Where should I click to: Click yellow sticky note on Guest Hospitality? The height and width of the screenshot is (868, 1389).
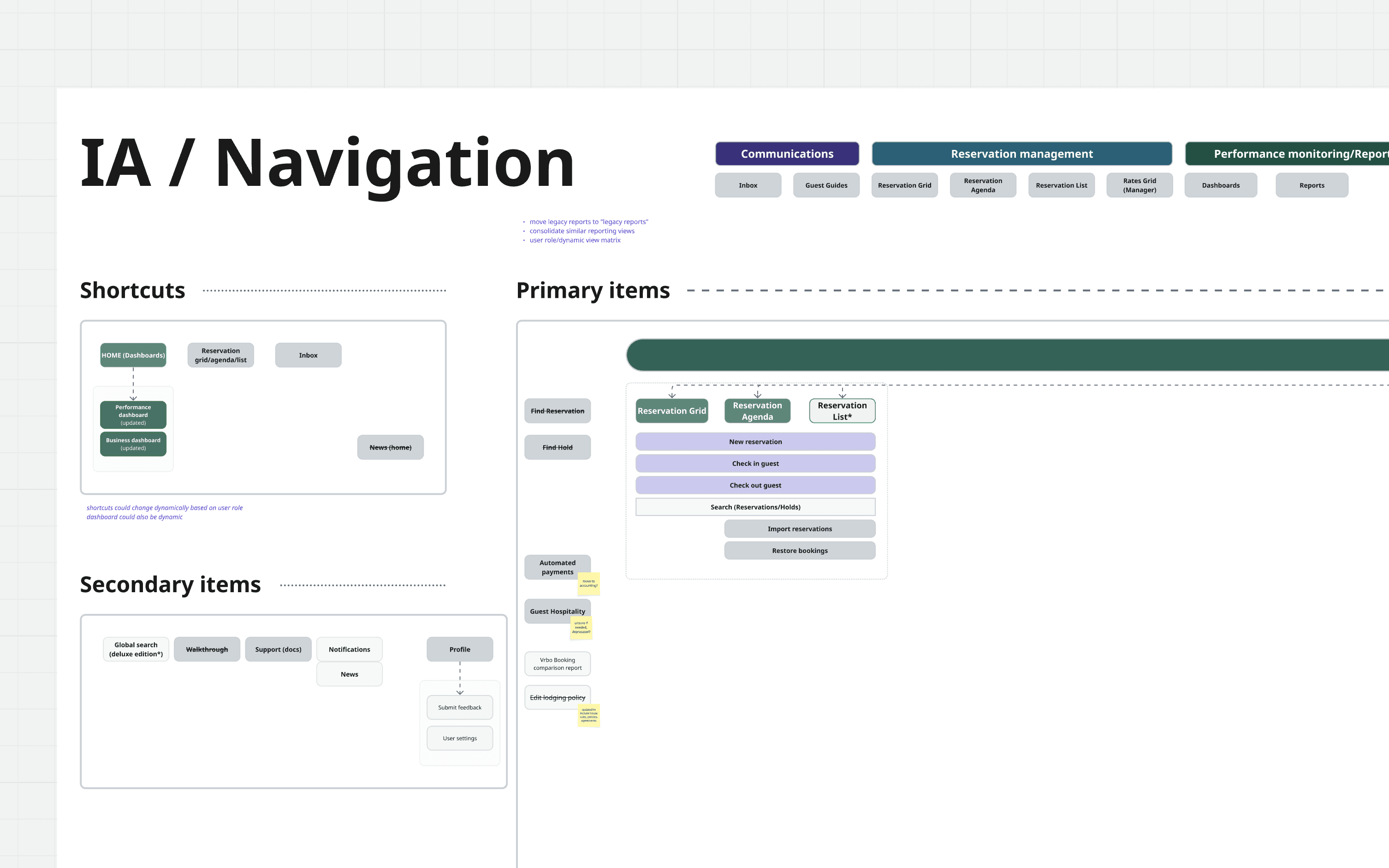(581, 628)
